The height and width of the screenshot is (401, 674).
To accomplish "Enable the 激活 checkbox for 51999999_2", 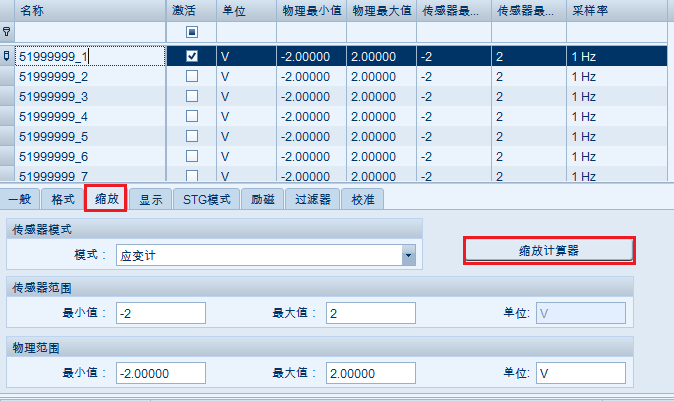I will [x=192, y=76].
